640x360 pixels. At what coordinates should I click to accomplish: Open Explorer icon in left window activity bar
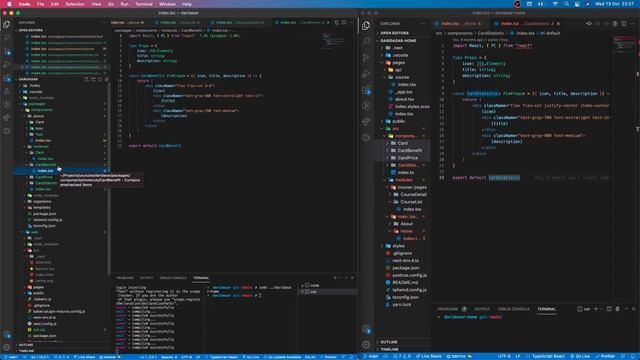point(7,24)
